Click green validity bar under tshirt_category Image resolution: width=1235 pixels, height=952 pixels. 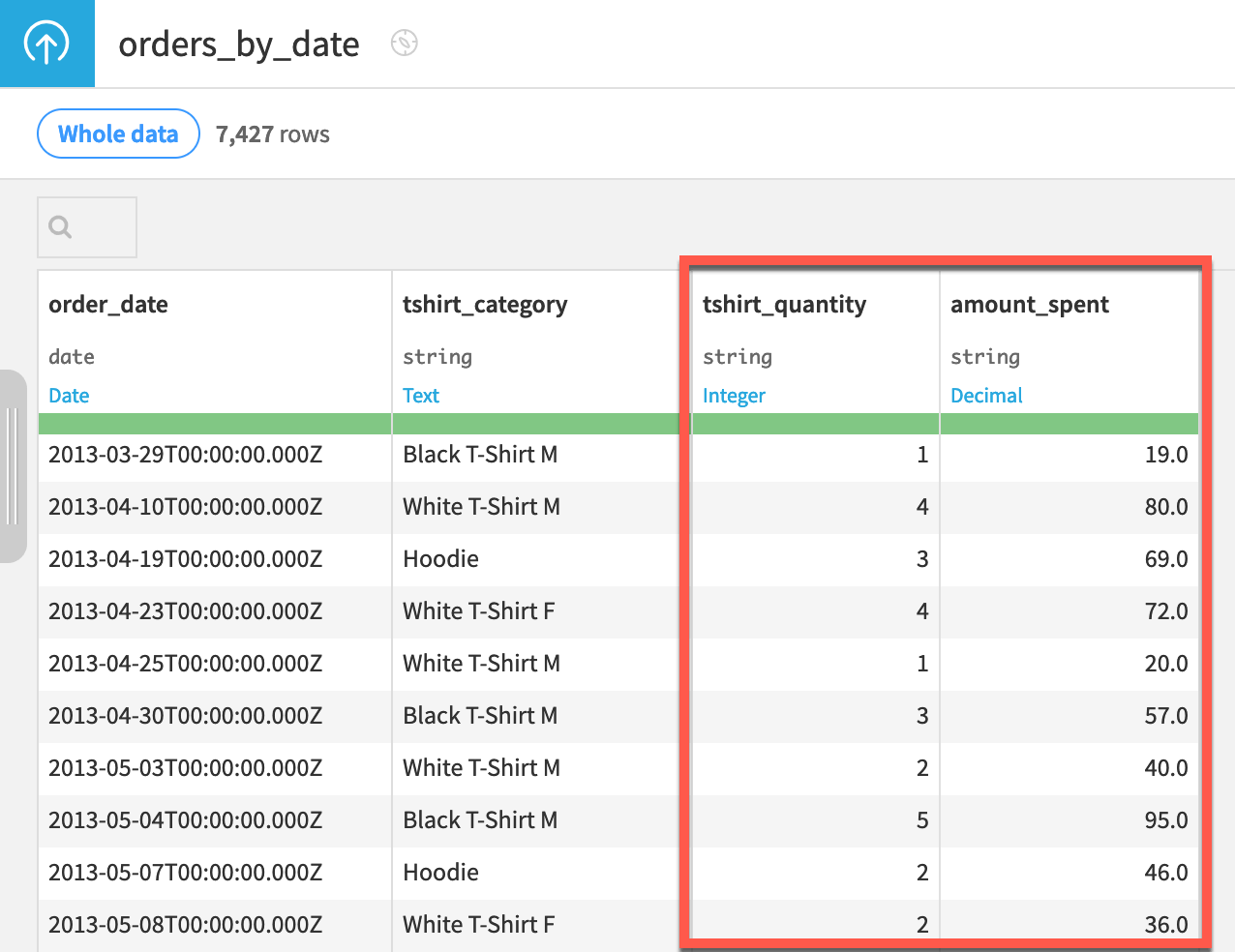tap(536, 424)
